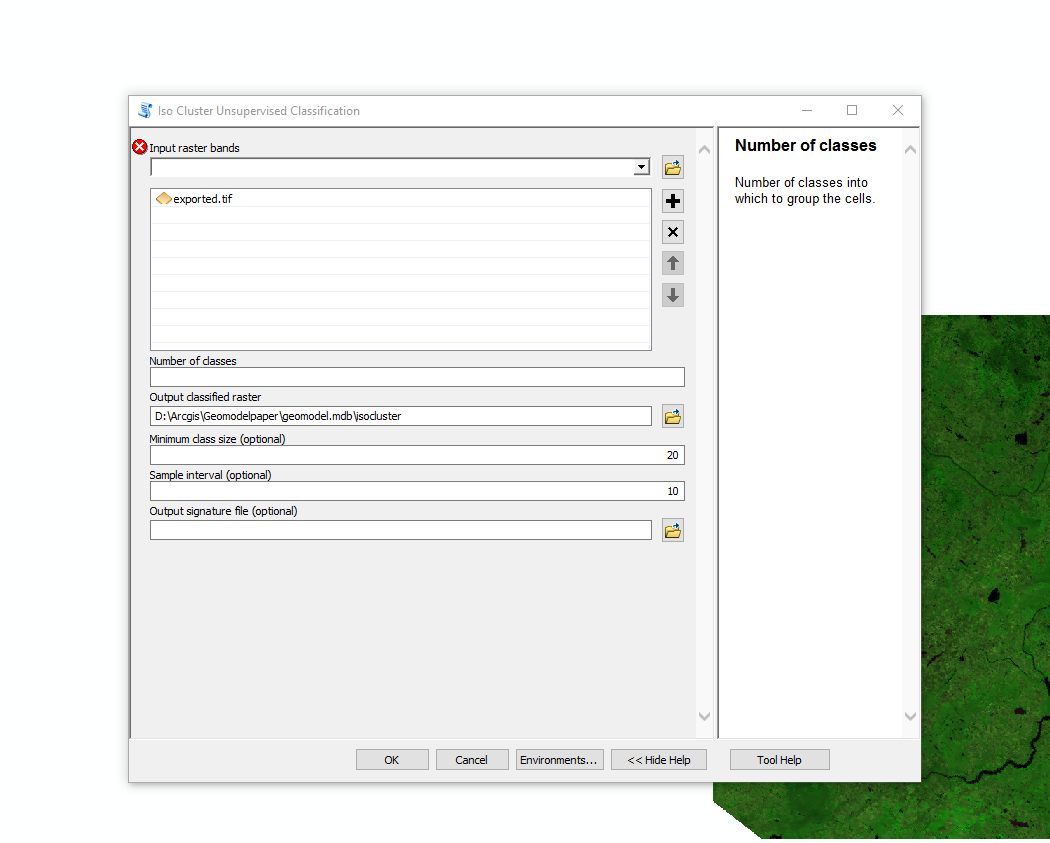Image resolution: width=1050 pixels, height=843 pixels.
Task: Hide the help panel with Hide Help
Action: pos(658,759)
